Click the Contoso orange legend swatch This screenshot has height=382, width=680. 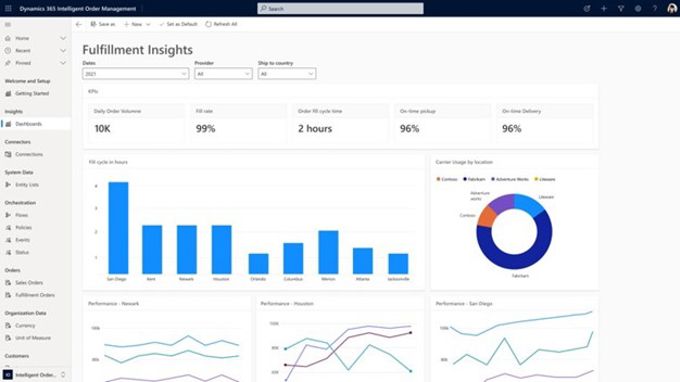coord(438,179)
